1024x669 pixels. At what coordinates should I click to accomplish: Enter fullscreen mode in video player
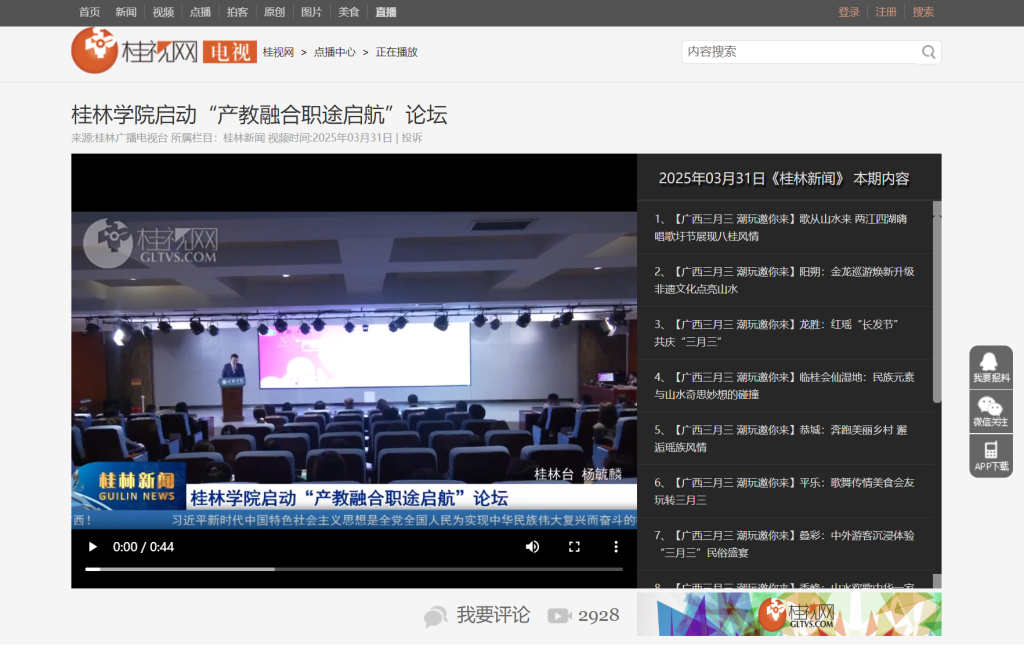[x=574, y=547]
